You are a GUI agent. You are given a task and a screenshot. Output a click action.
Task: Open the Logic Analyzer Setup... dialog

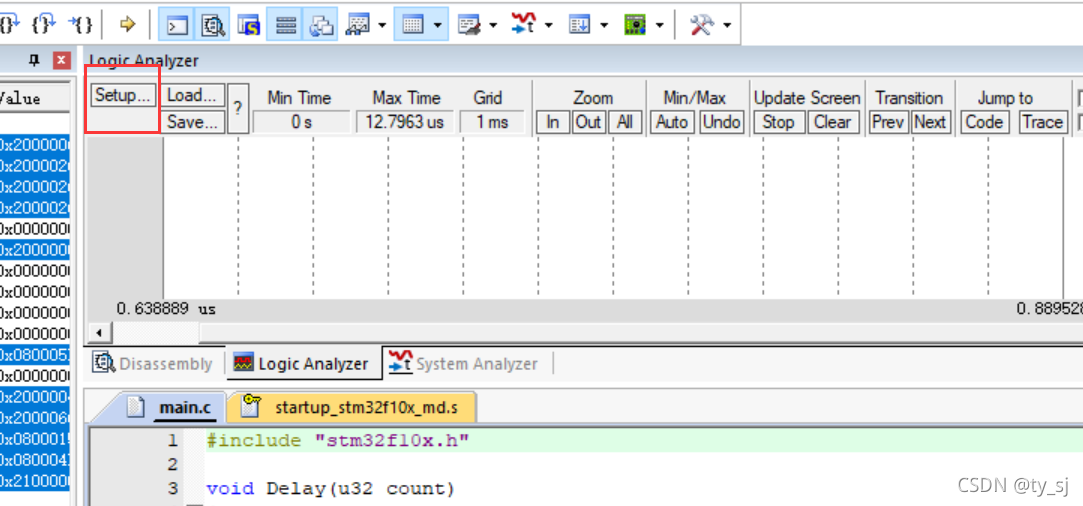coord(124,95)
